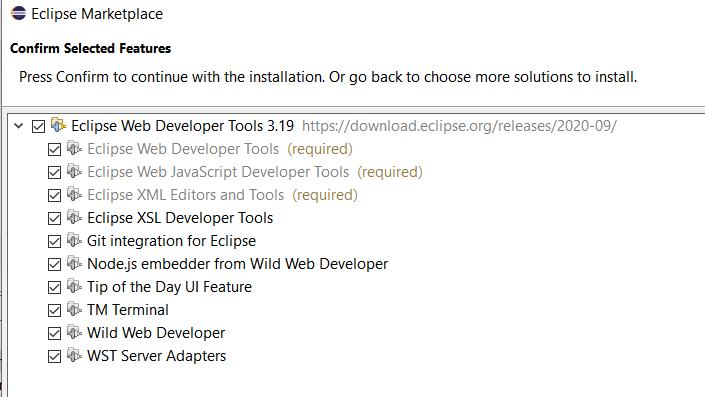Screen dimensions: 705x397
Task: Click feature icon beside Git integration for Eclipse
Action: 74,240
